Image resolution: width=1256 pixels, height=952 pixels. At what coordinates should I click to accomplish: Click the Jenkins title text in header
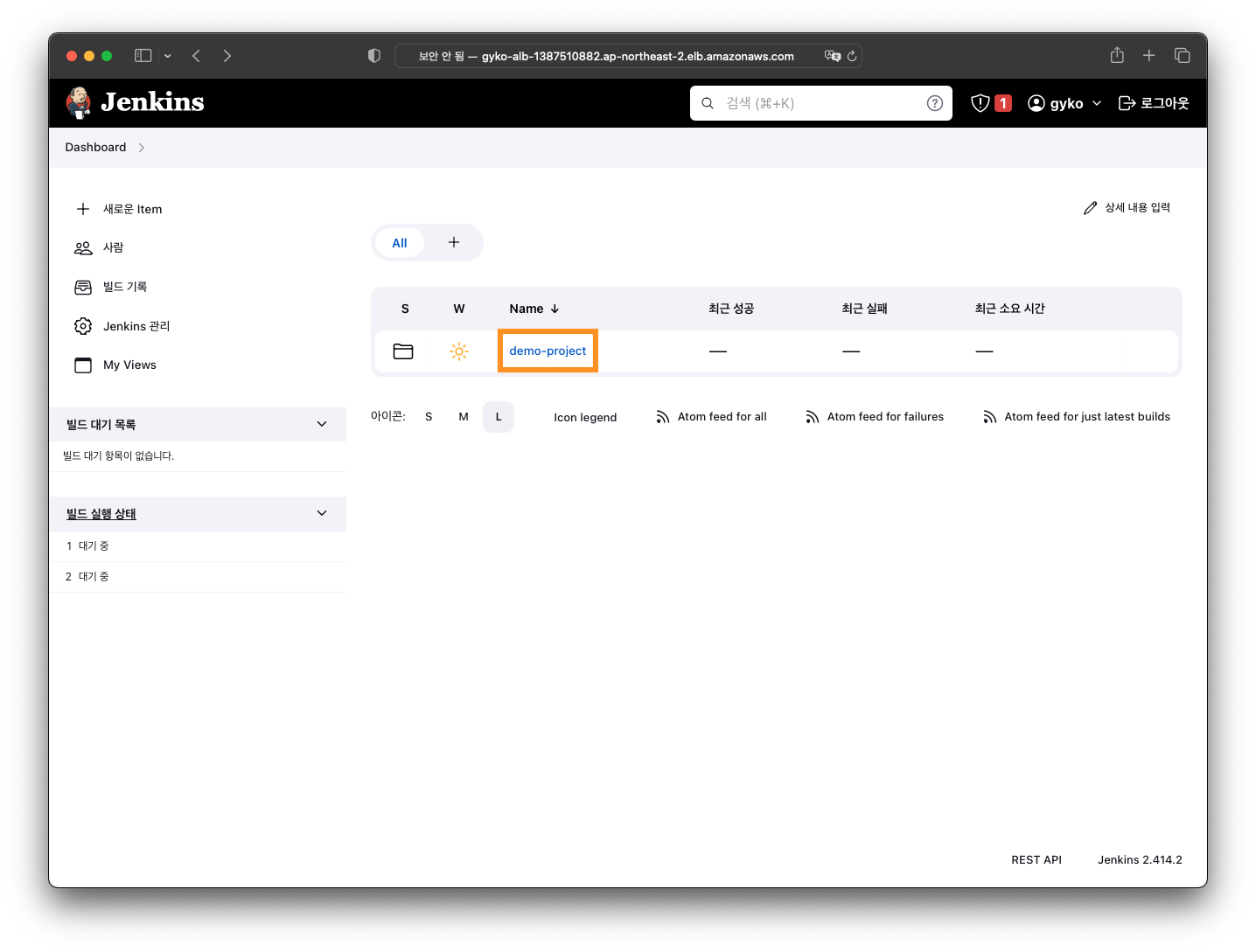point(152,102)
